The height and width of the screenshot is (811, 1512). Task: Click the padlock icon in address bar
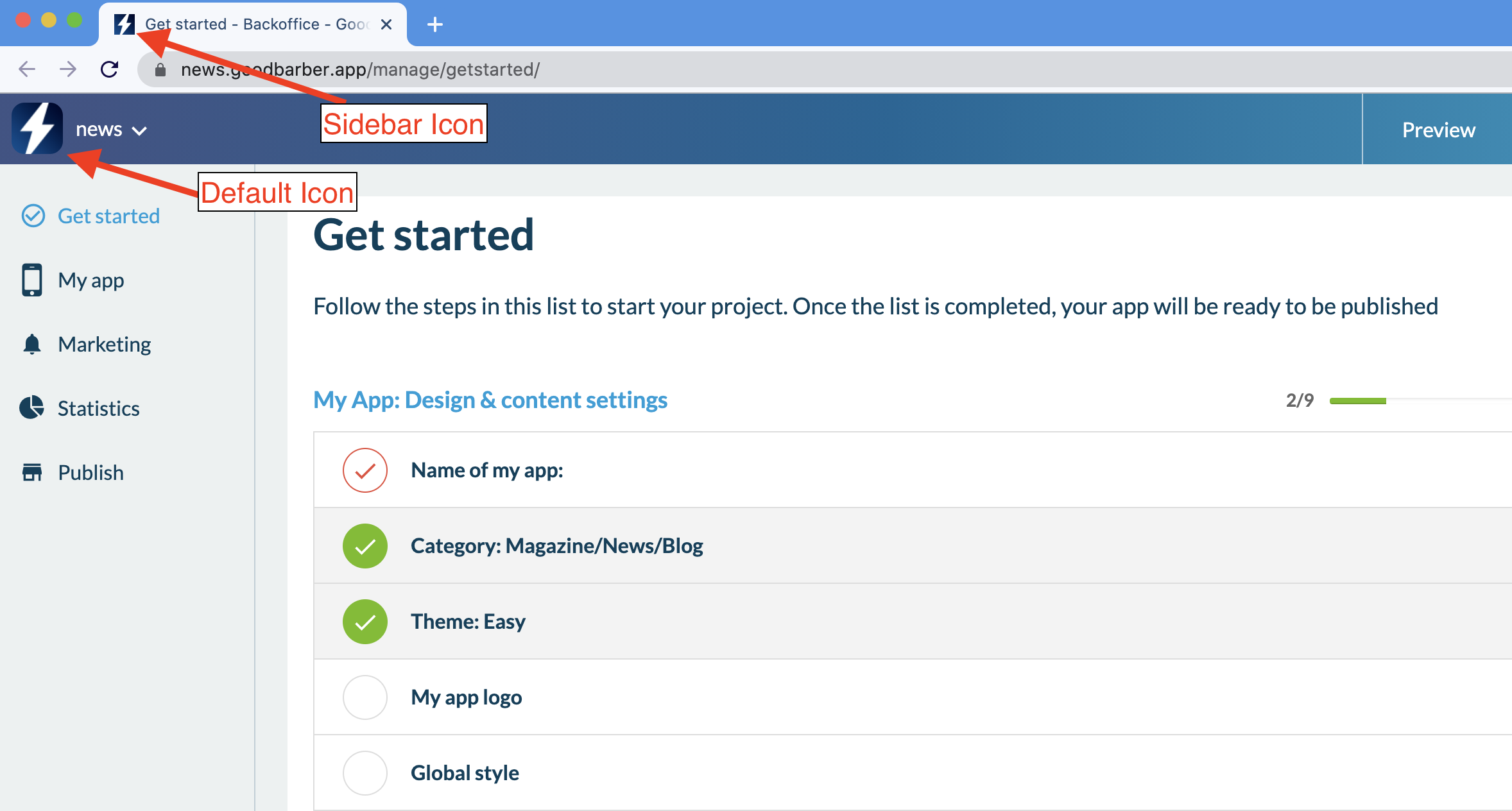160,69
